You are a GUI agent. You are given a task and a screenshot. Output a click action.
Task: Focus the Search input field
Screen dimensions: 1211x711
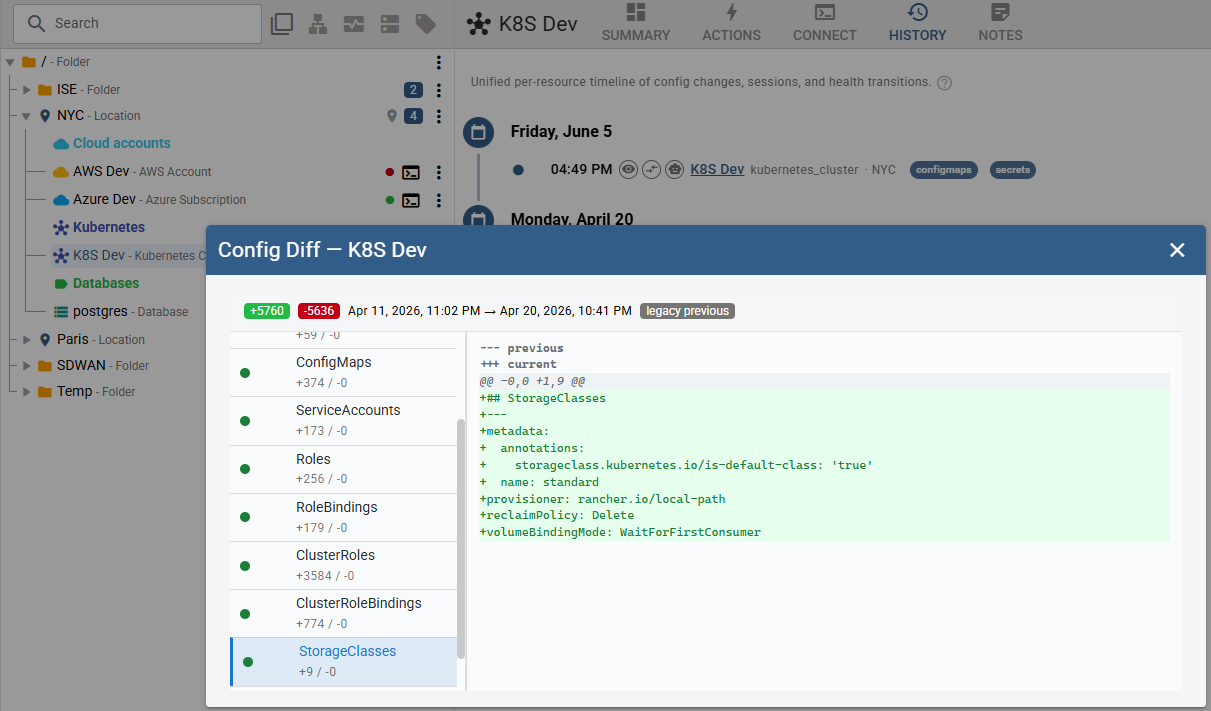point(139,23)
